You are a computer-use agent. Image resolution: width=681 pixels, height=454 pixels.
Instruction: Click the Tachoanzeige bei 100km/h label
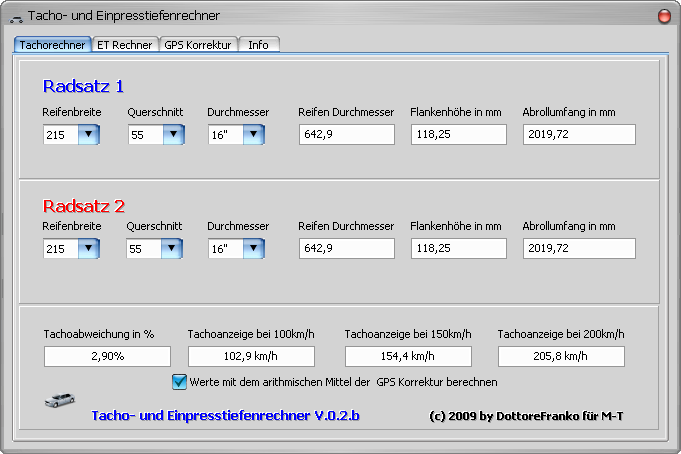tap(251, 334)
